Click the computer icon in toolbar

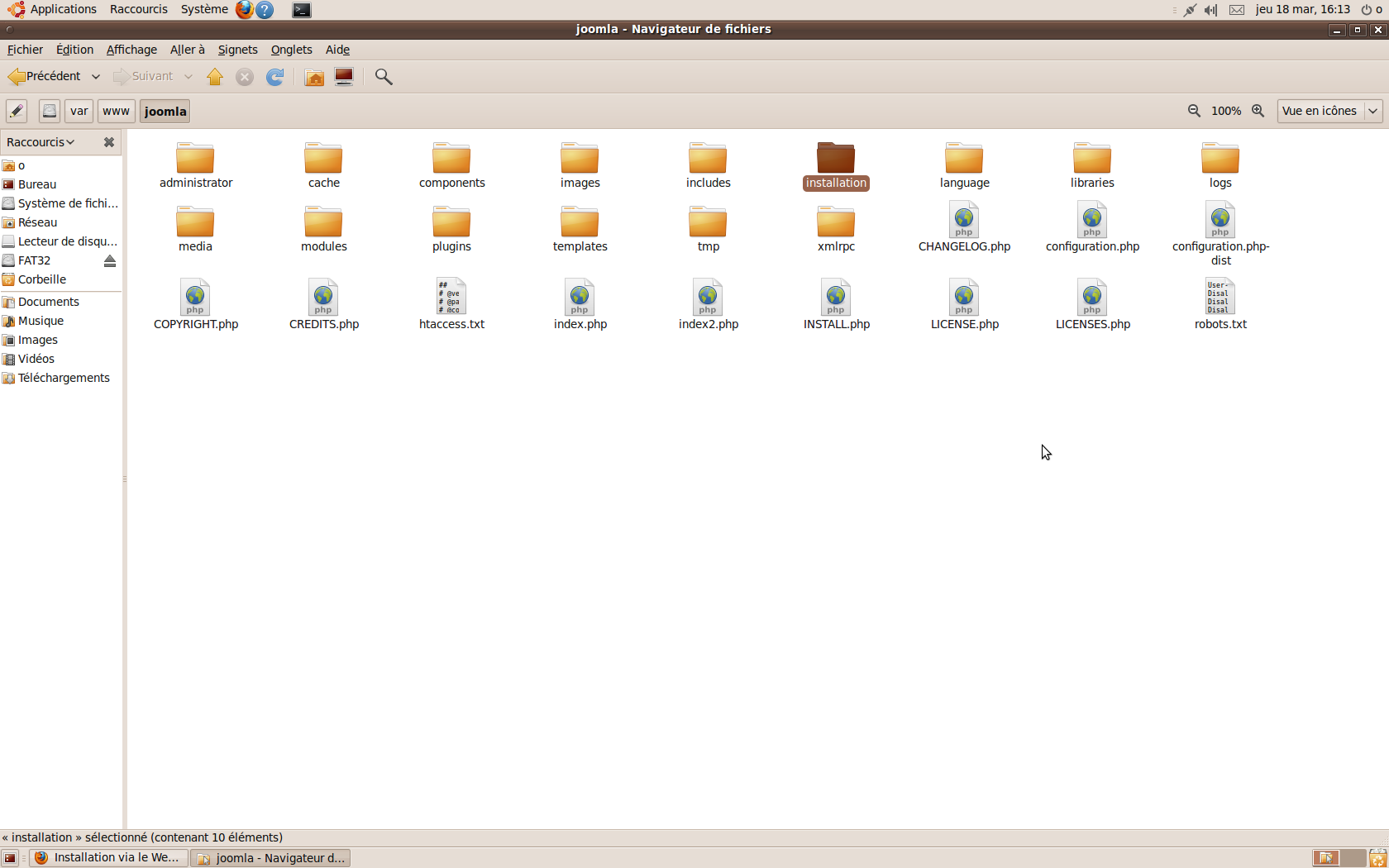point(344,77)
